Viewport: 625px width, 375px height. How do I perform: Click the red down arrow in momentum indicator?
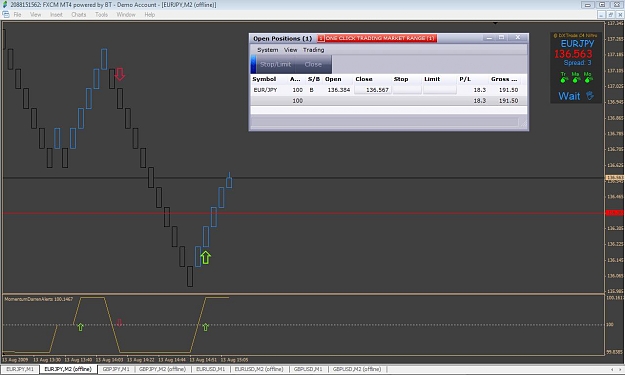119,322
